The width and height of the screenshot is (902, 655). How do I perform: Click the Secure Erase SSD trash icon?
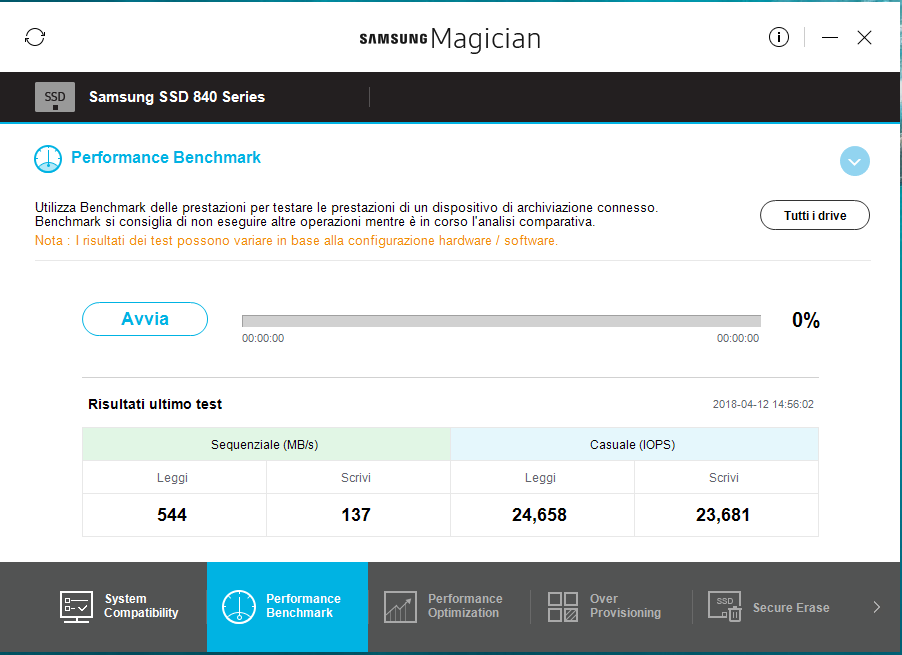tap(724, 607)
